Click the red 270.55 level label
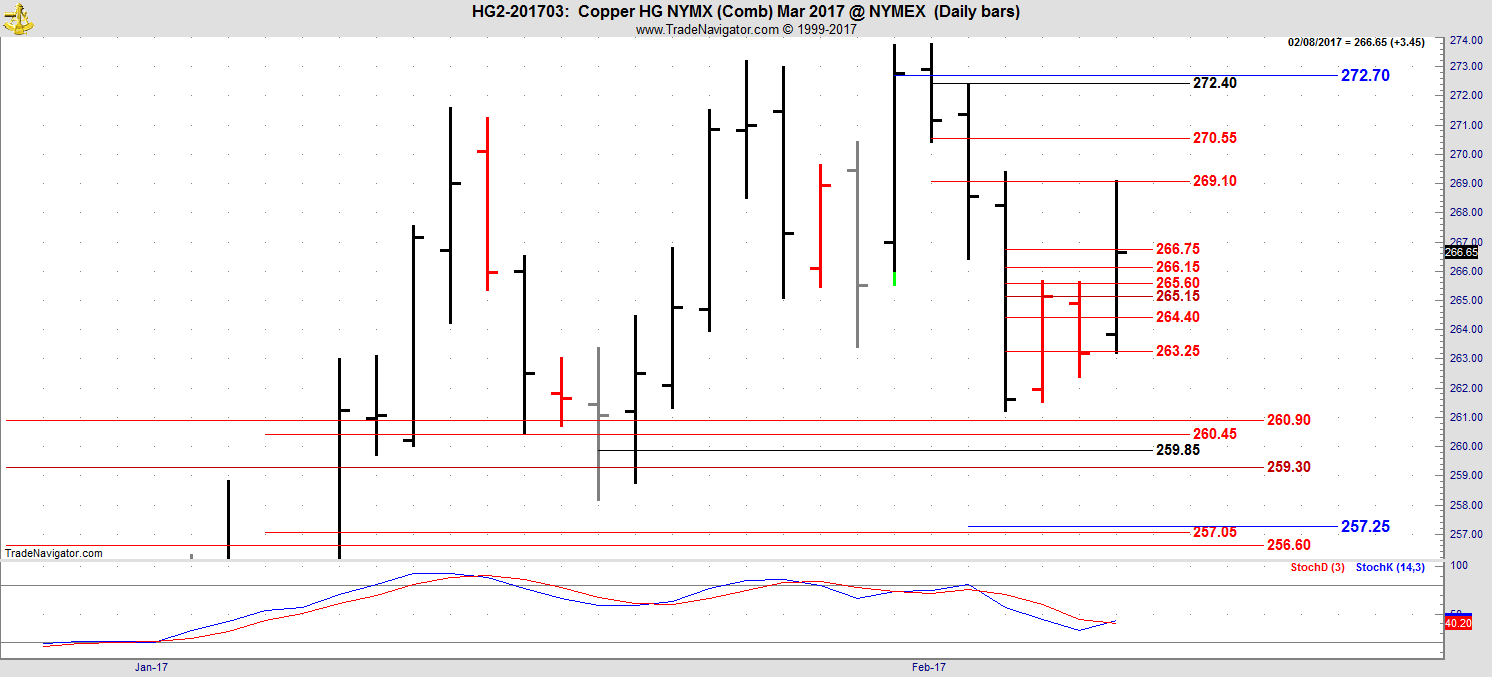The height and width of the screenshot is (677, 1492). pyautogui.click(x=1215, y=138)
